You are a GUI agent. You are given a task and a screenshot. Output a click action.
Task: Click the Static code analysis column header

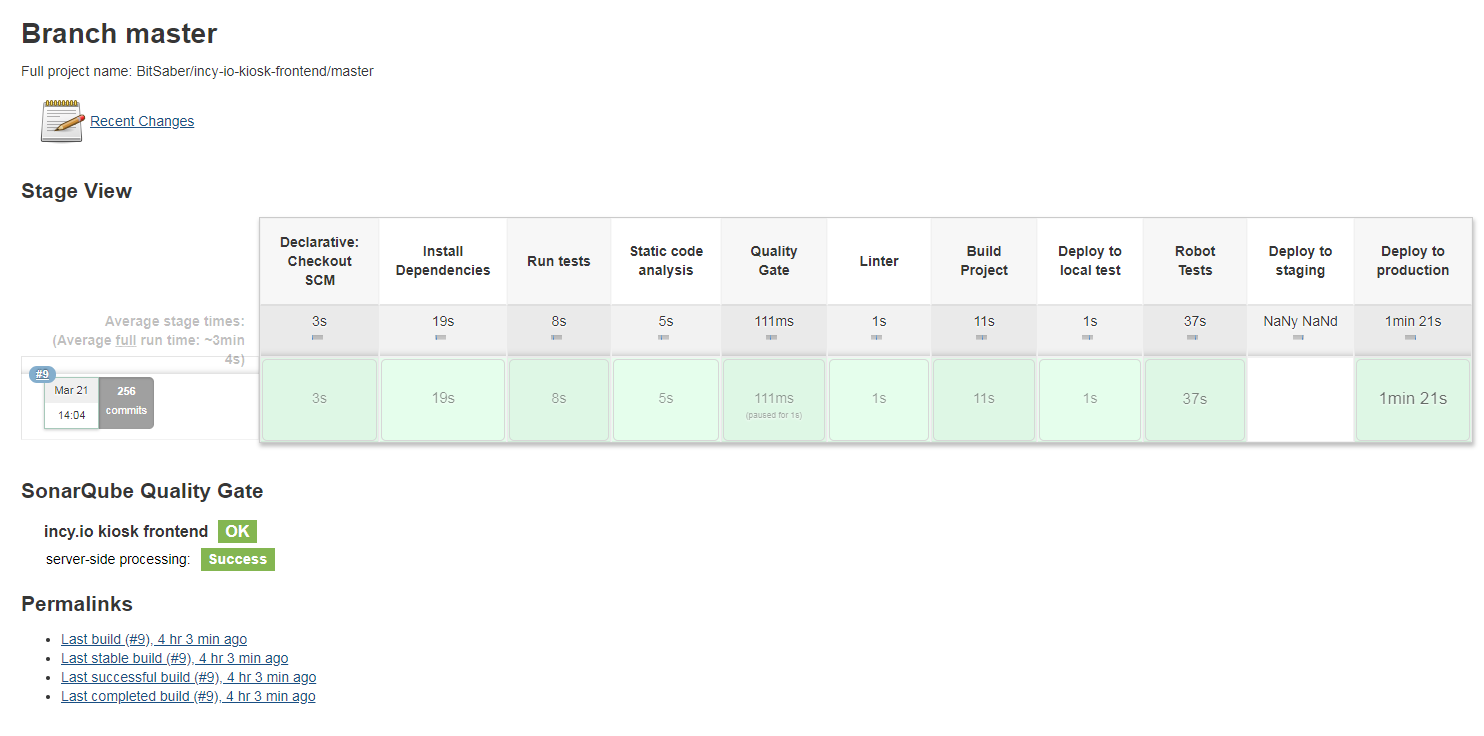pyautogui.click(x=666, y=261)
